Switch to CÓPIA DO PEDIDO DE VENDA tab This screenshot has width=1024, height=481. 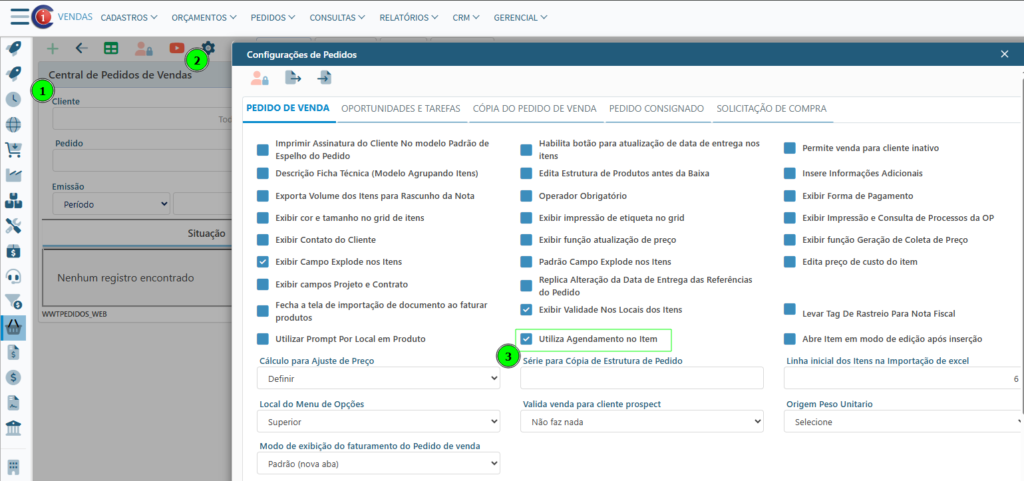pyautogui.click(x=535, y=108)
